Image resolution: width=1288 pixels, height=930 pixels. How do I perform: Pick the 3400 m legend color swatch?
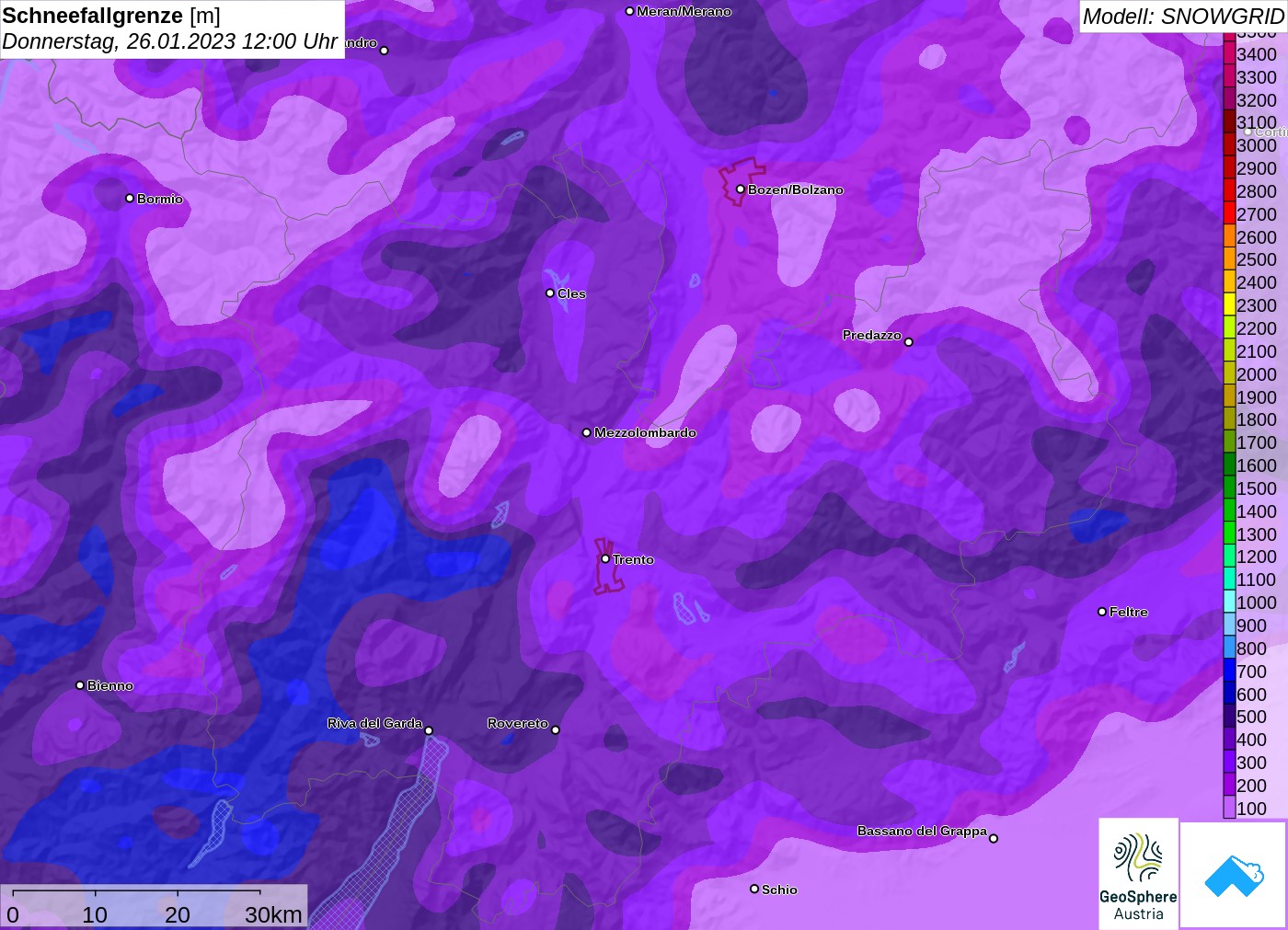pyautogui.click(x=1229, y=53)
